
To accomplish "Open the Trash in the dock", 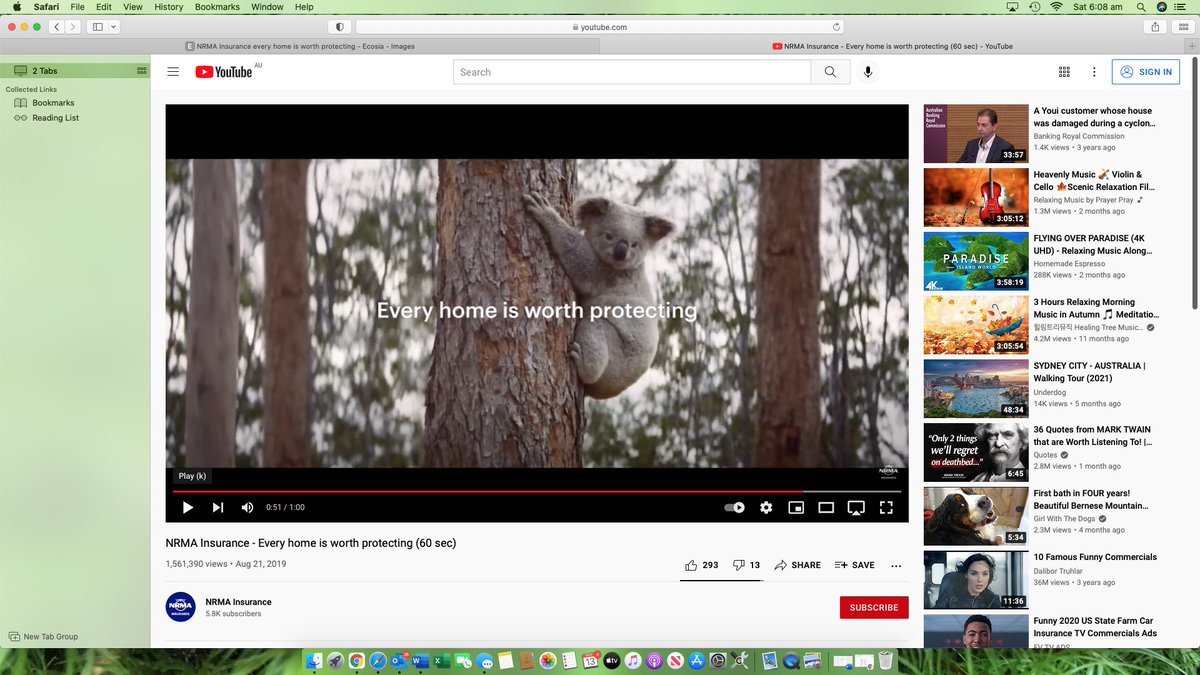I will point(884,661).
